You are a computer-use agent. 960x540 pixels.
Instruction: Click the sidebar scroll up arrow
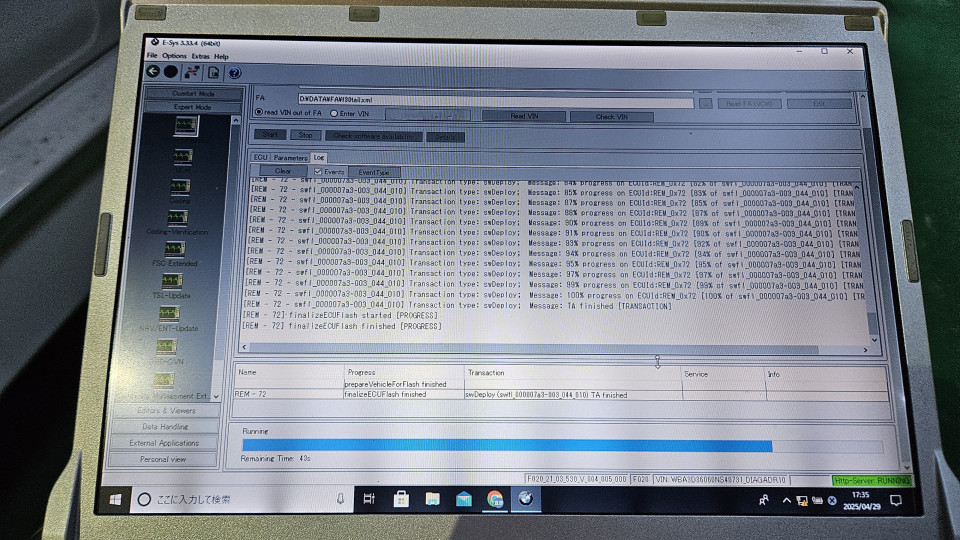click(236, 121)
